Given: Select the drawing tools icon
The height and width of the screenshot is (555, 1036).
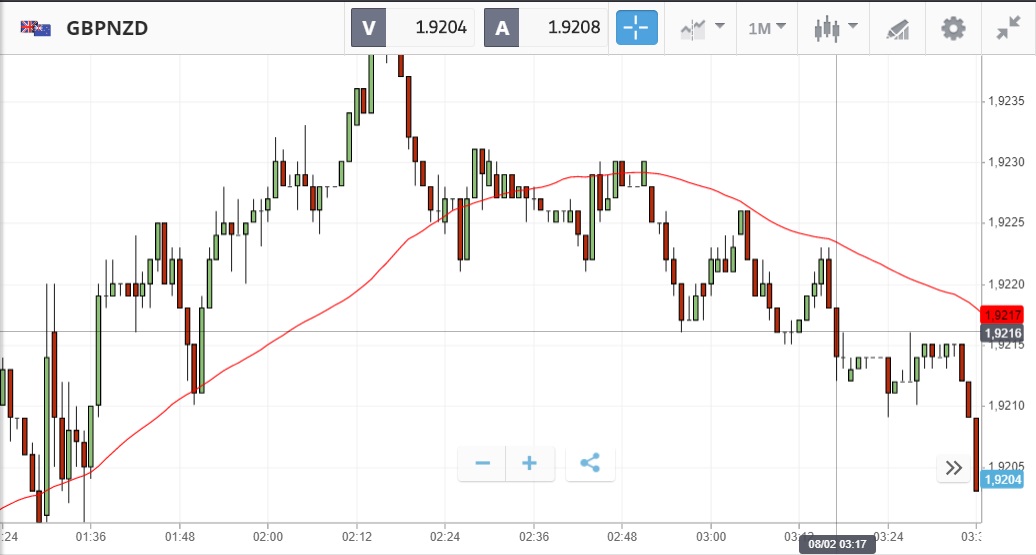Looking at the screenshot, I should 897,28.
